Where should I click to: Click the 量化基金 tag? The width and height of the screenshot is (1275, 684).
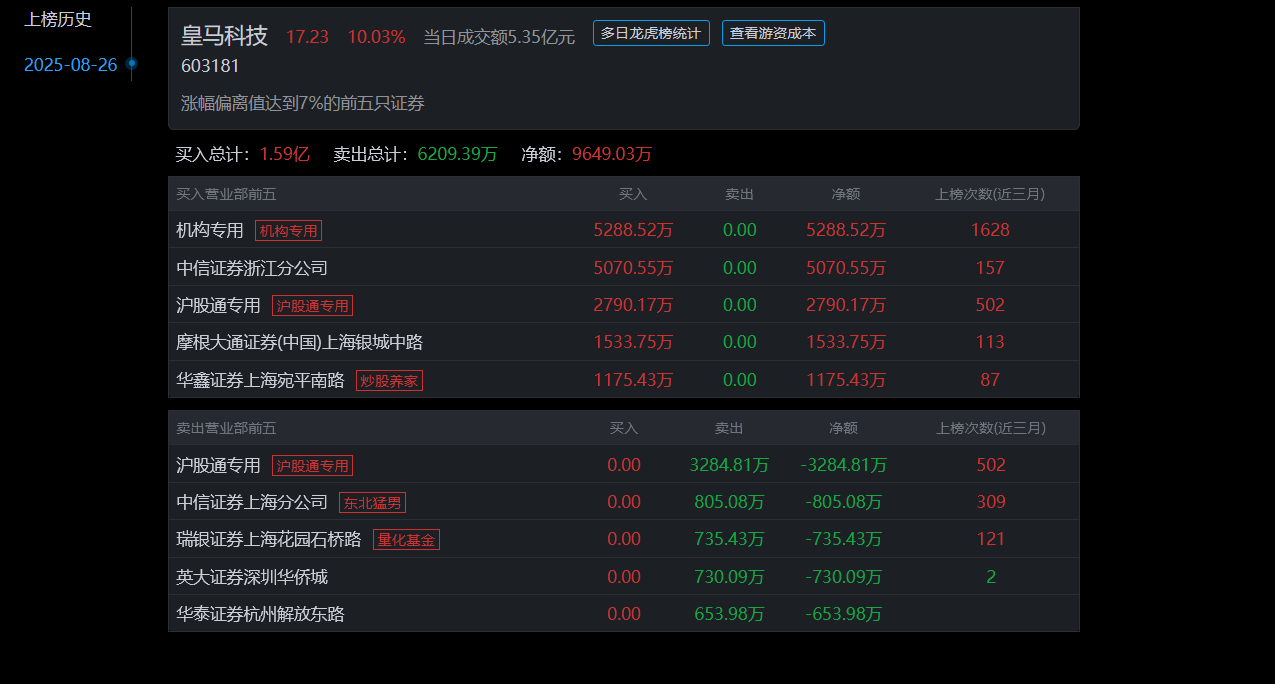[x=406, y=540]
